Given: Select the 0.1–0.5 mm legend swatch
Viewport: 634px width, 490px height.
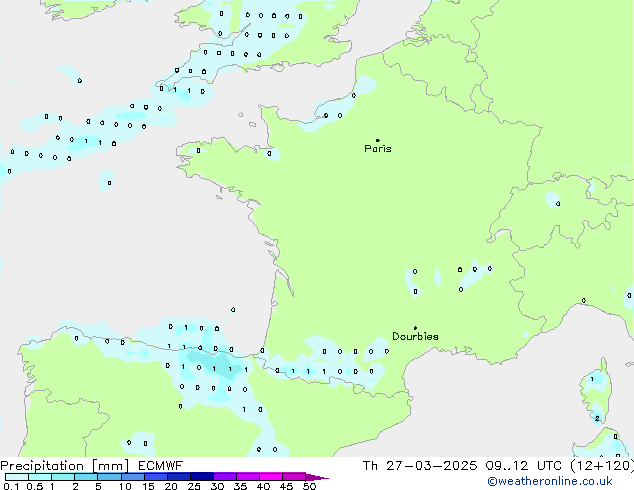Looking at the screenshot, I should click(17, 477).
